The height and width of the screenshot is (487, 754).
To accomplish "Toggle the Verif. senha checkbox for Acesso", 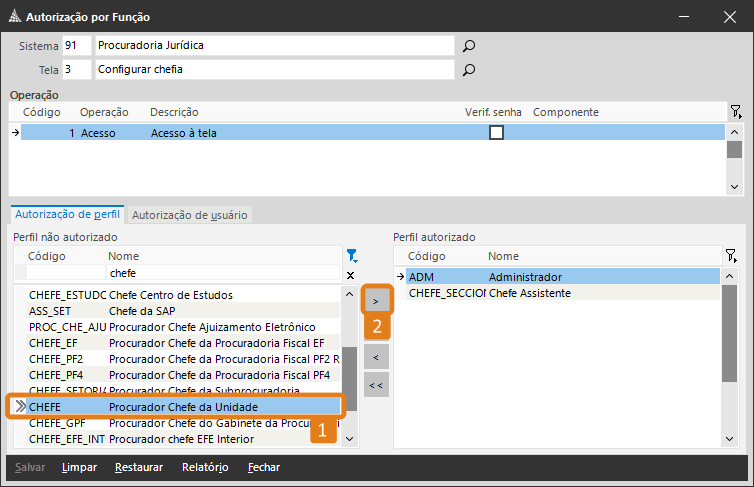I will (496, 132).
